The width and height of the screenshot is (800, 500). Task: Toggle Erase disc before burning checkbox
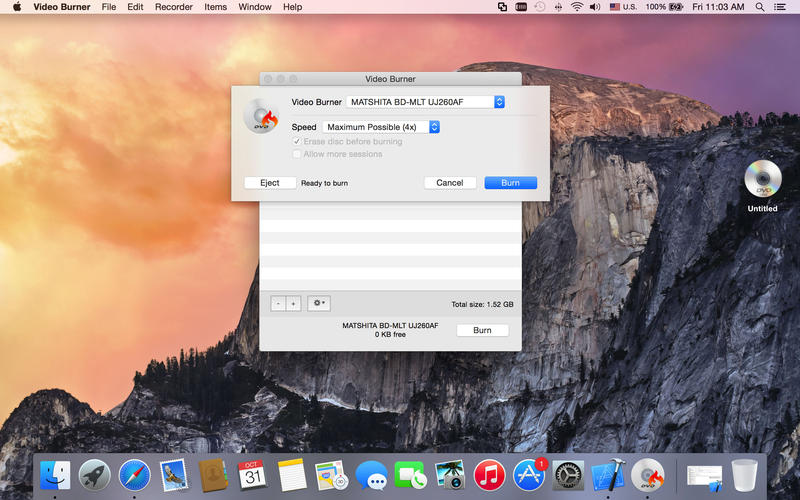coord(296,142)
